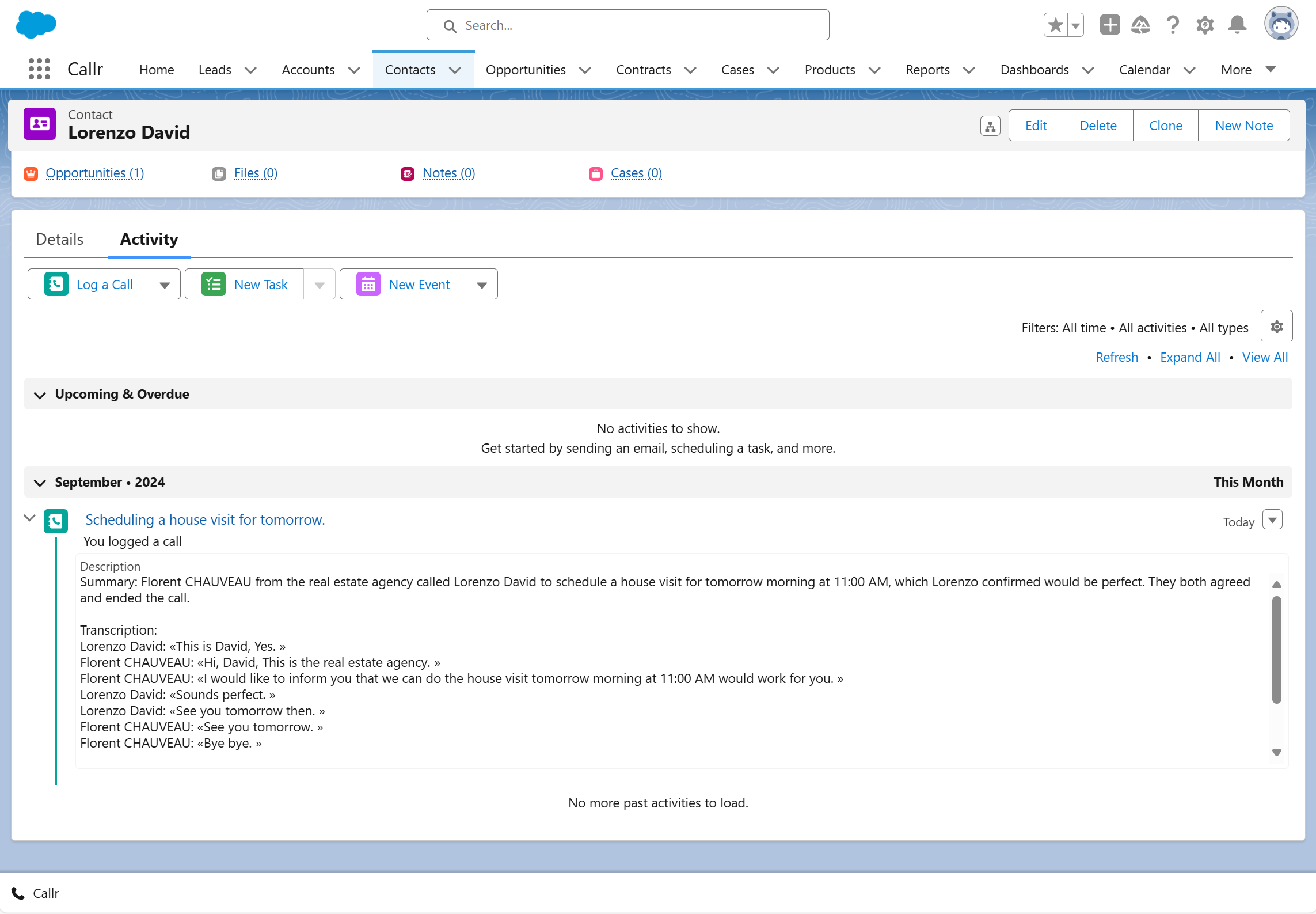
Task: Open the notifications bell
Action: (1237, 25)
